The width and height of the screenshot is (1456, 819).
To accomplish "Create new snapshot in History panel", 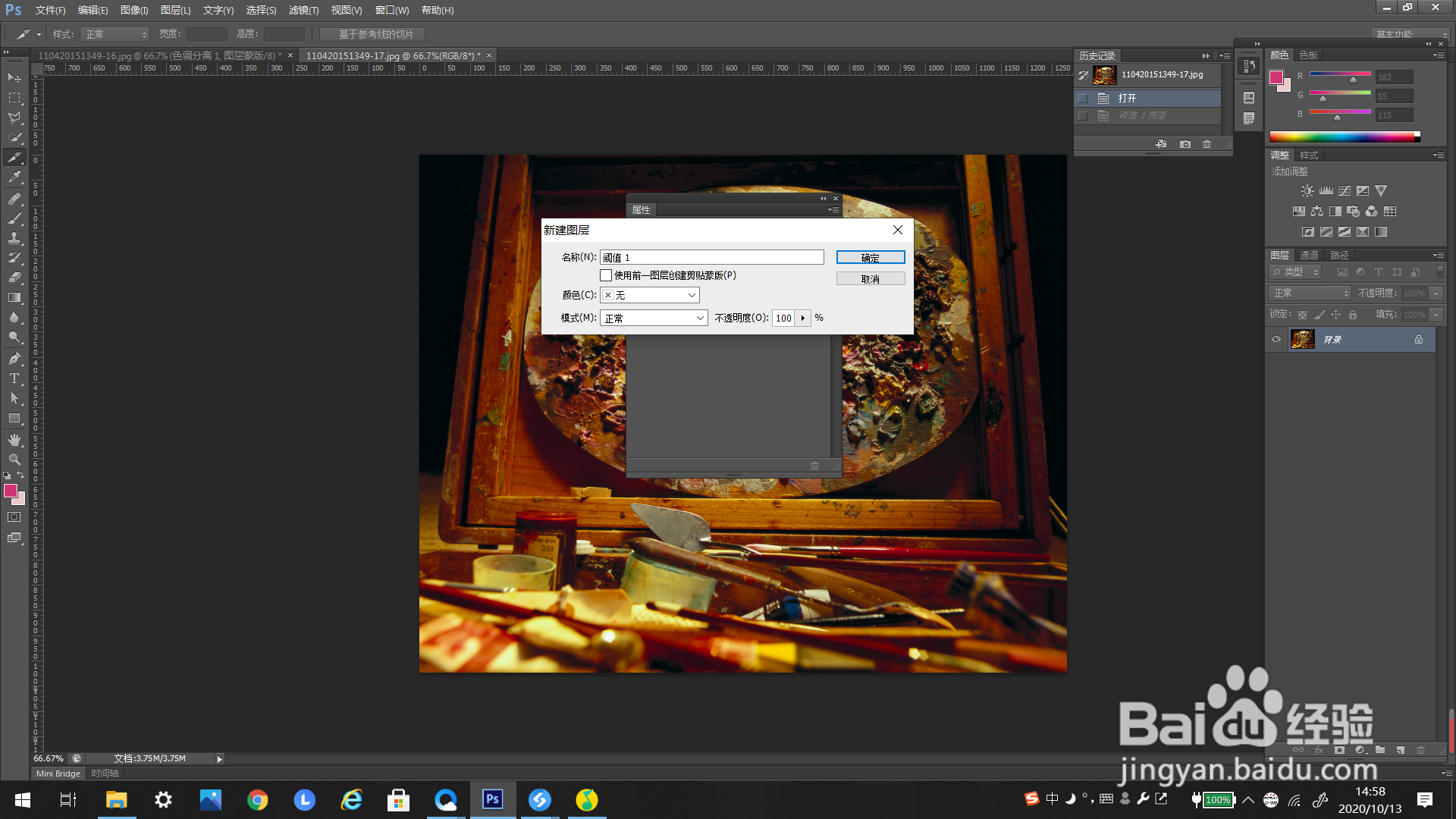I will (x=1185, y=144).
